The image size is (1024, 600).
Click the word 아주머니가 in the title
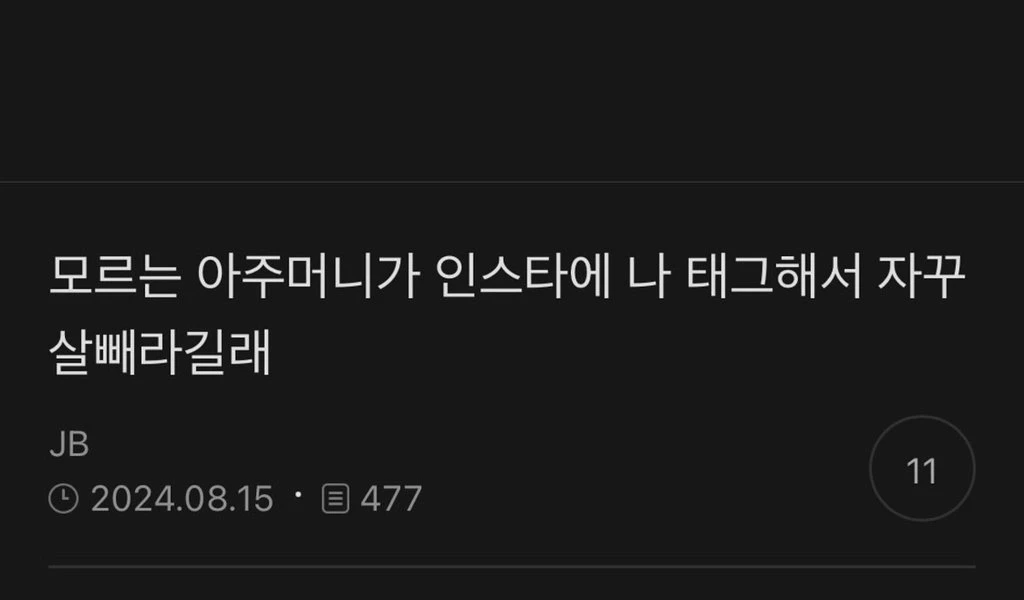(308, 277)
